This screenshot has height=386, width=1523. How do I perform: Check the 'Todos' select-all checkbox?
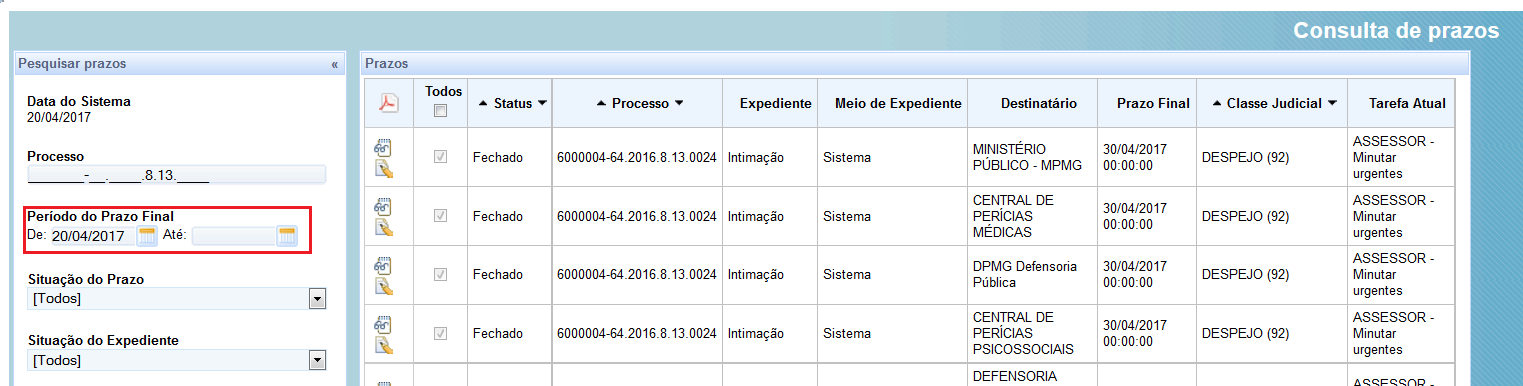click(x=440, y=111)
